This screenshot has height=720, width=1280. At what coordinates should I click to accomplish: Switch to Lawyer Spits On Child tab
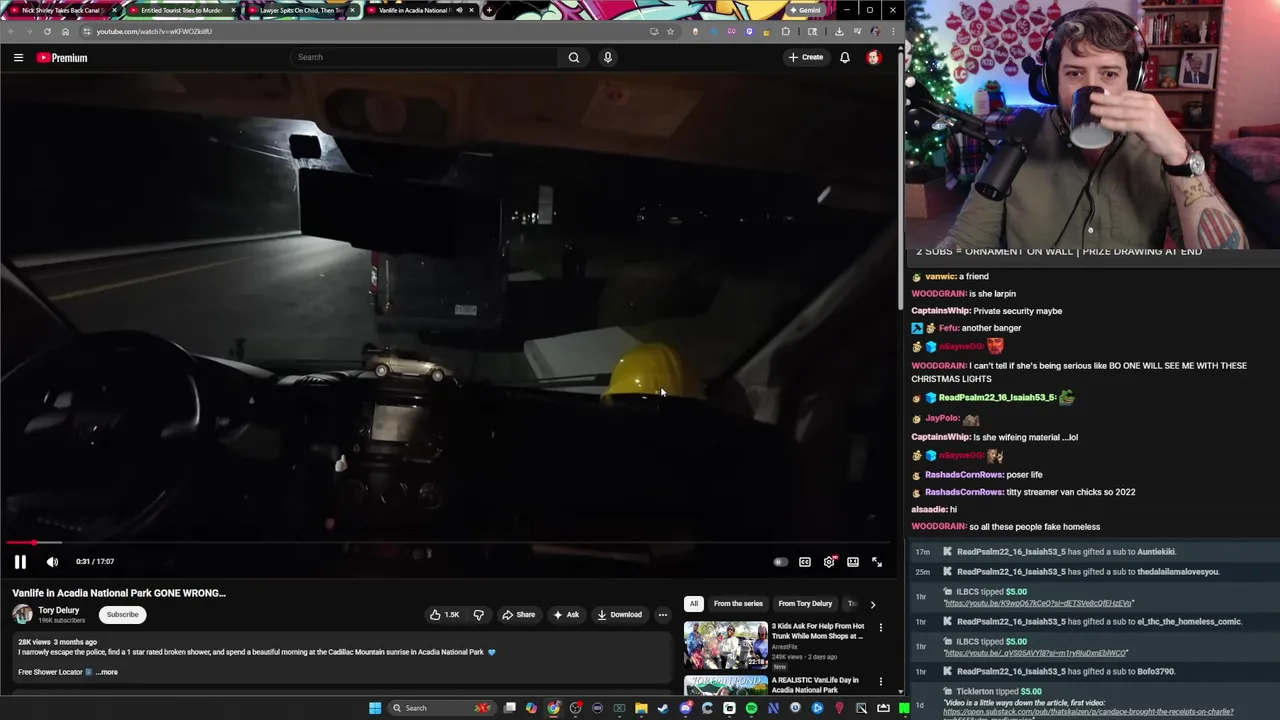click(300, 10)
